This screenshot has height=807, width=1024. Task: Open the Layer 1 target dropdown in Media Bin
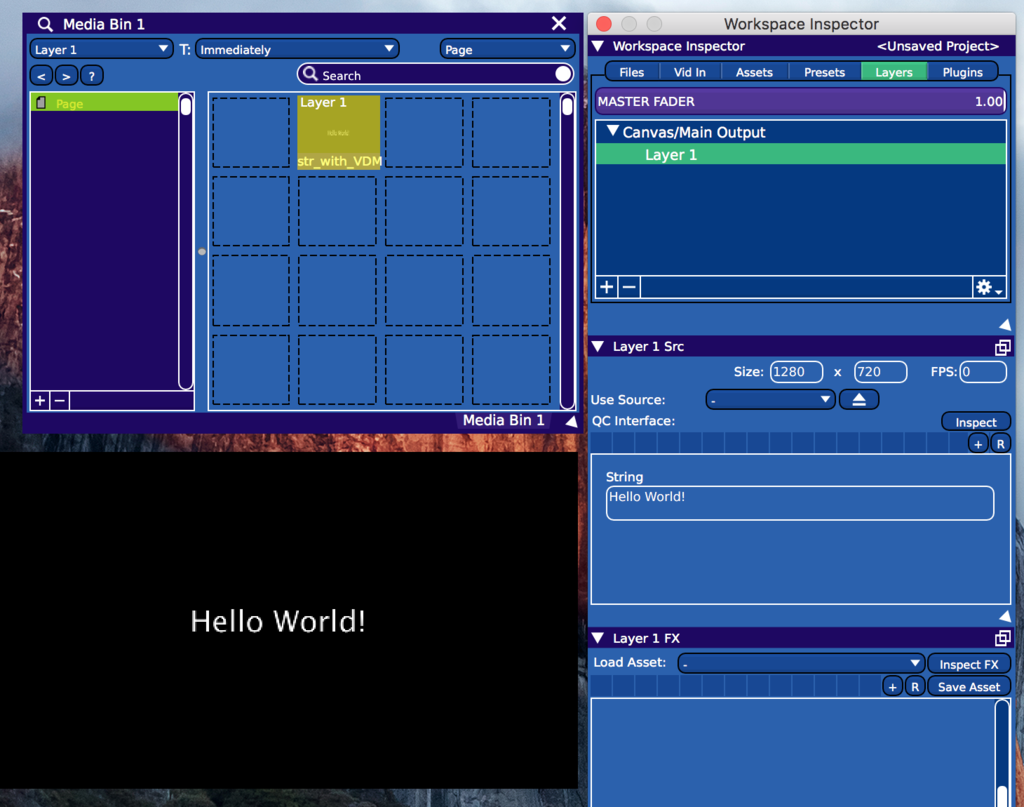click(101, 50)
